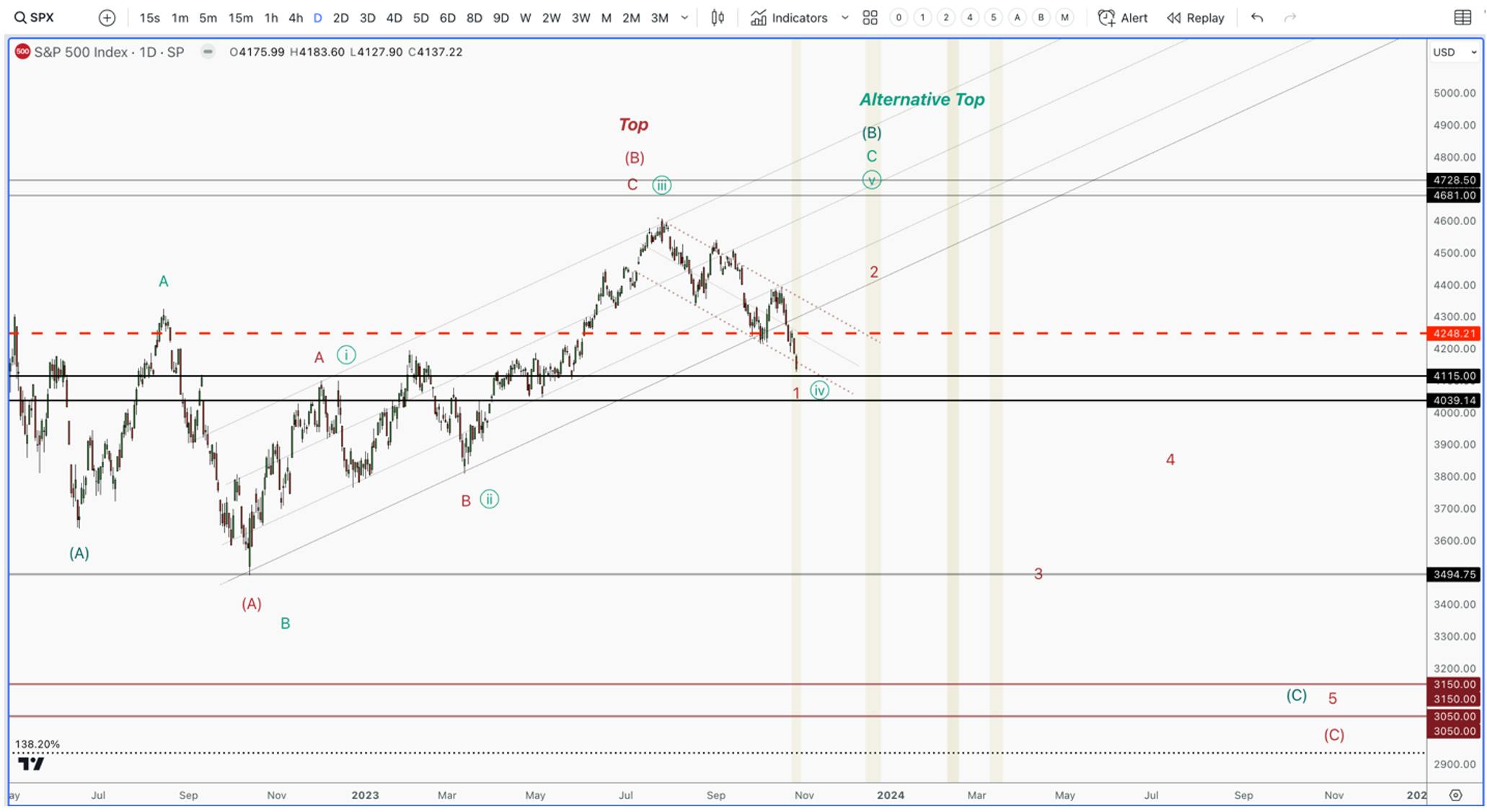Viewport: 1487px width, 812px height.
Task: Select the 4115.00 horizontal line label
Action: [x=1454, y=376]
